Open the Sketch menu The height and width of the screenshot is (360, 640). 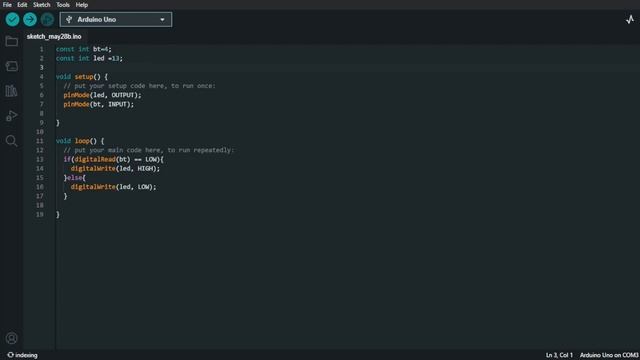(x=42, y=5)
